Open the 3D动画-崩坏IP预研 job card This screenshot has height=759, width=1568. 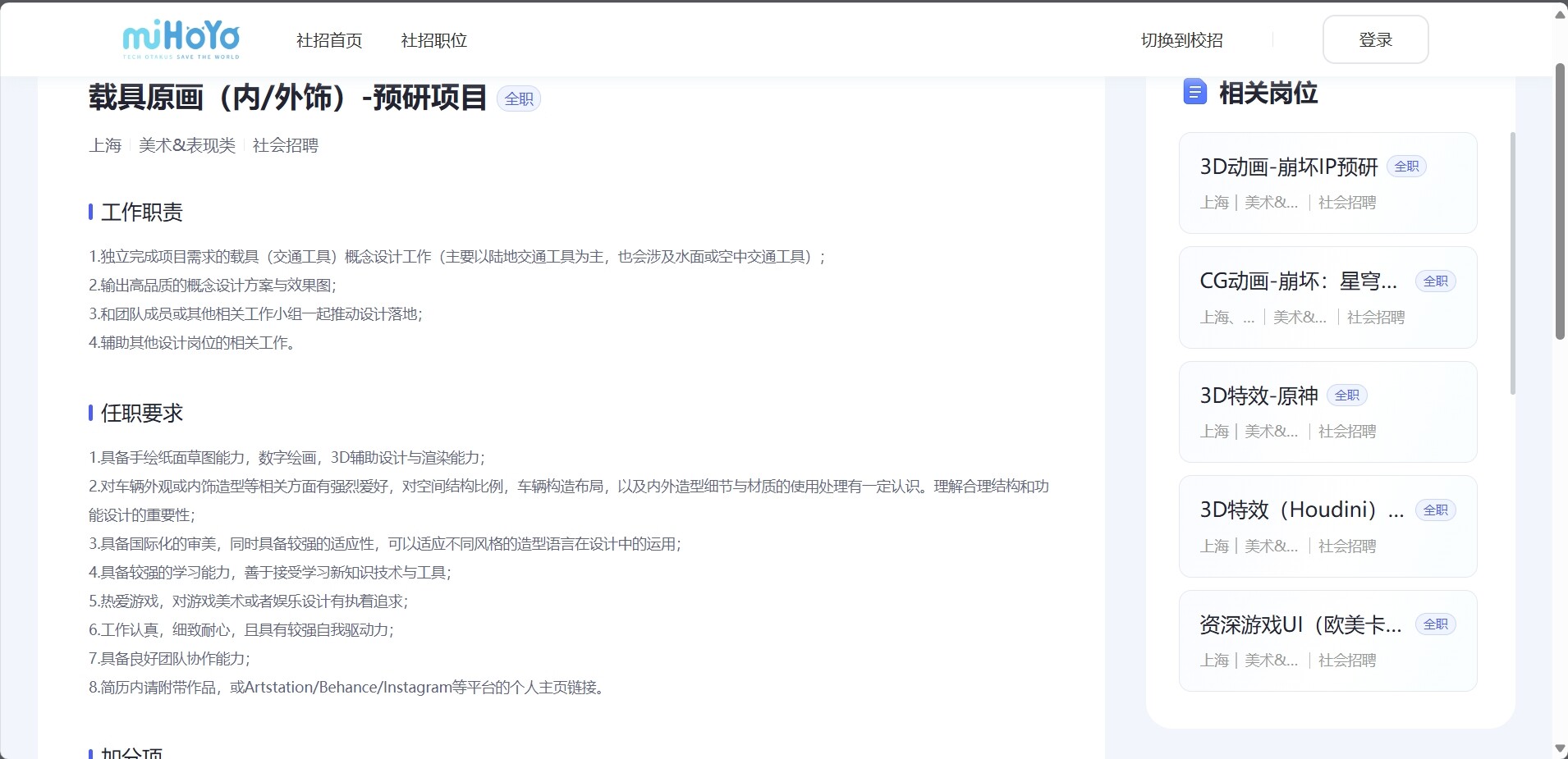click(x=1327, y=183)
